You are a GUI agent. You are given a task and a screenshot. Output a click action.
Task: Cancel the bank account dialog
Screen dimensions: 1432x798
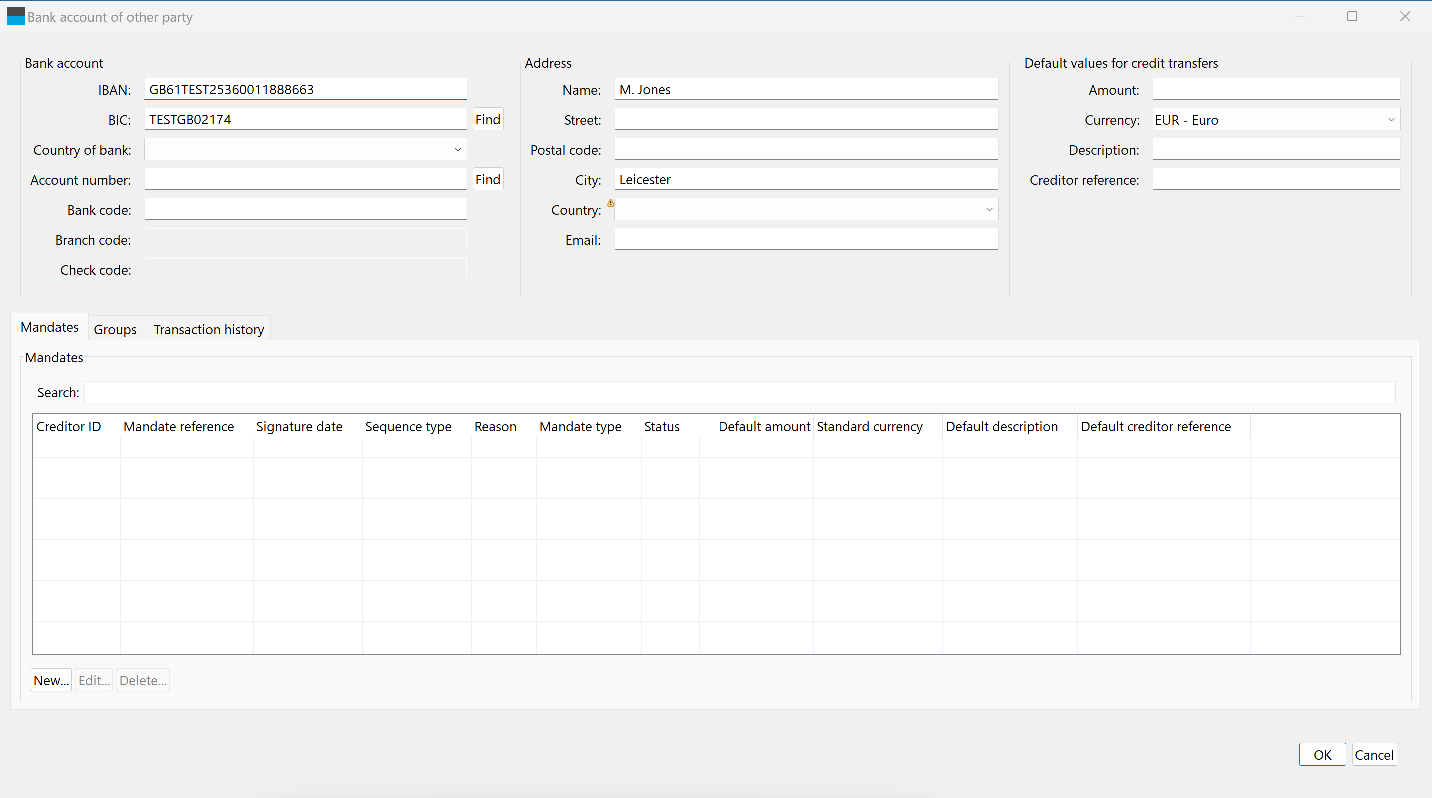coord(1374,755)
